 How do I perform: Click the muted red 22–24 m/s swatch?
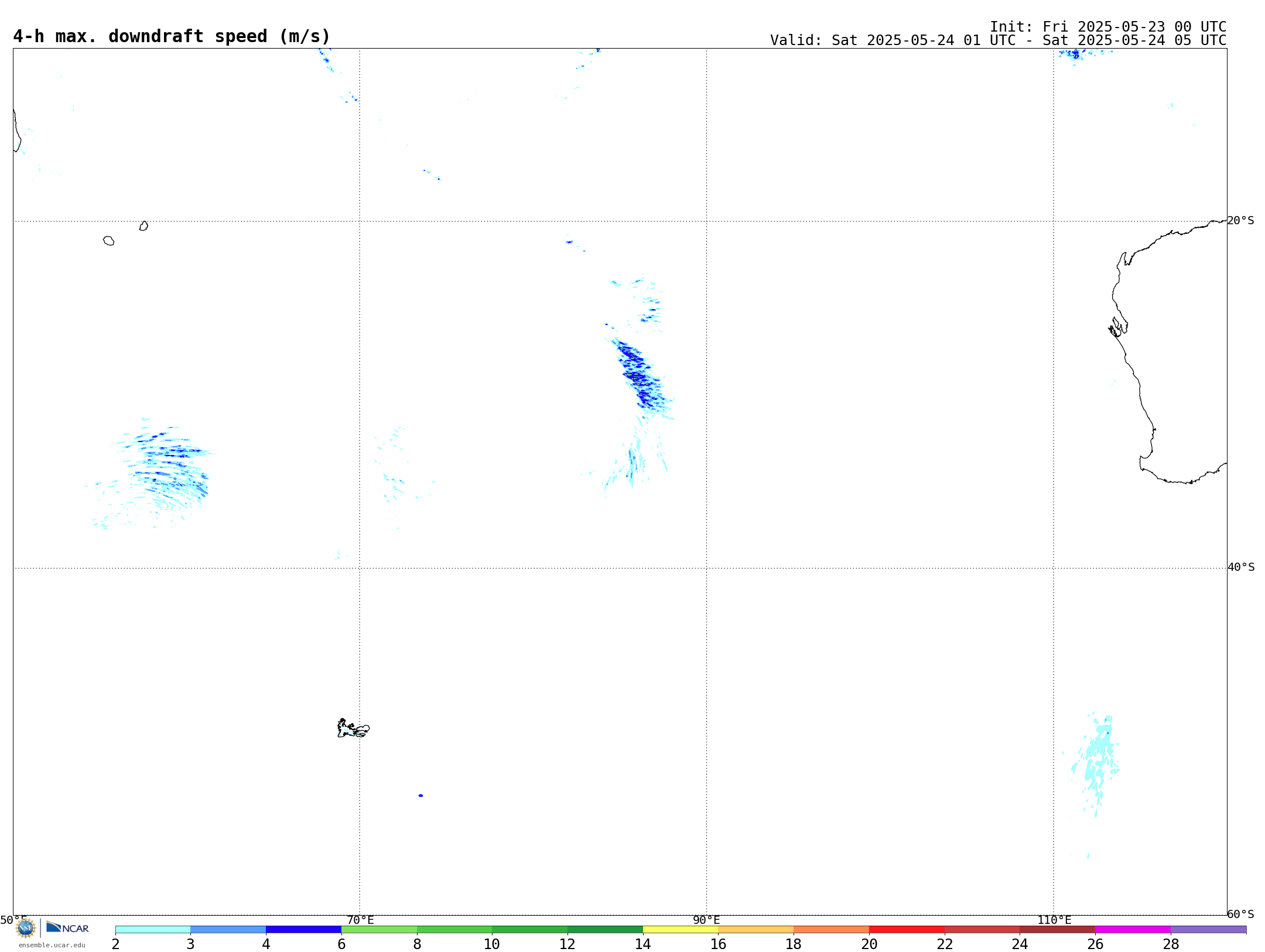982,929
